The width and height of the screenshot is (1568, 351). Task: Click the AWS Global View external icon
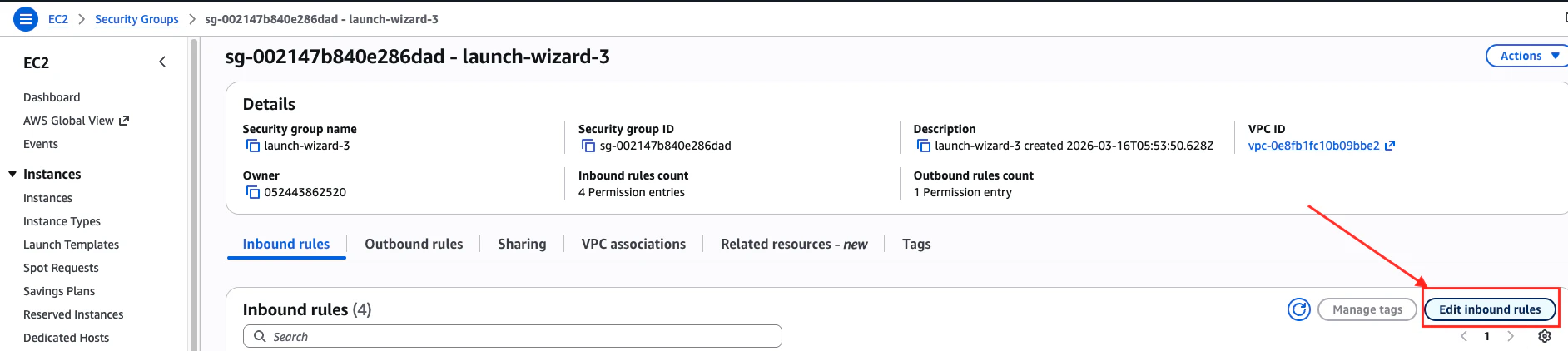[124, 121]
